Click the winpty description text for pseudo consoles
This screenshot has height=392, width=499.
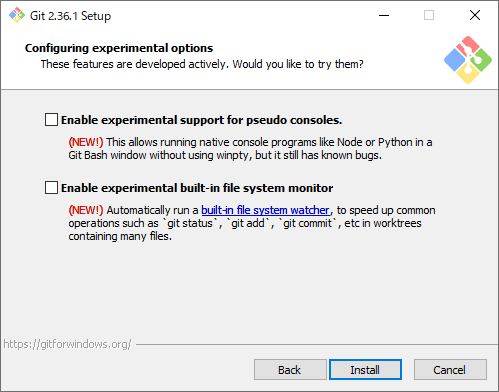250,149
